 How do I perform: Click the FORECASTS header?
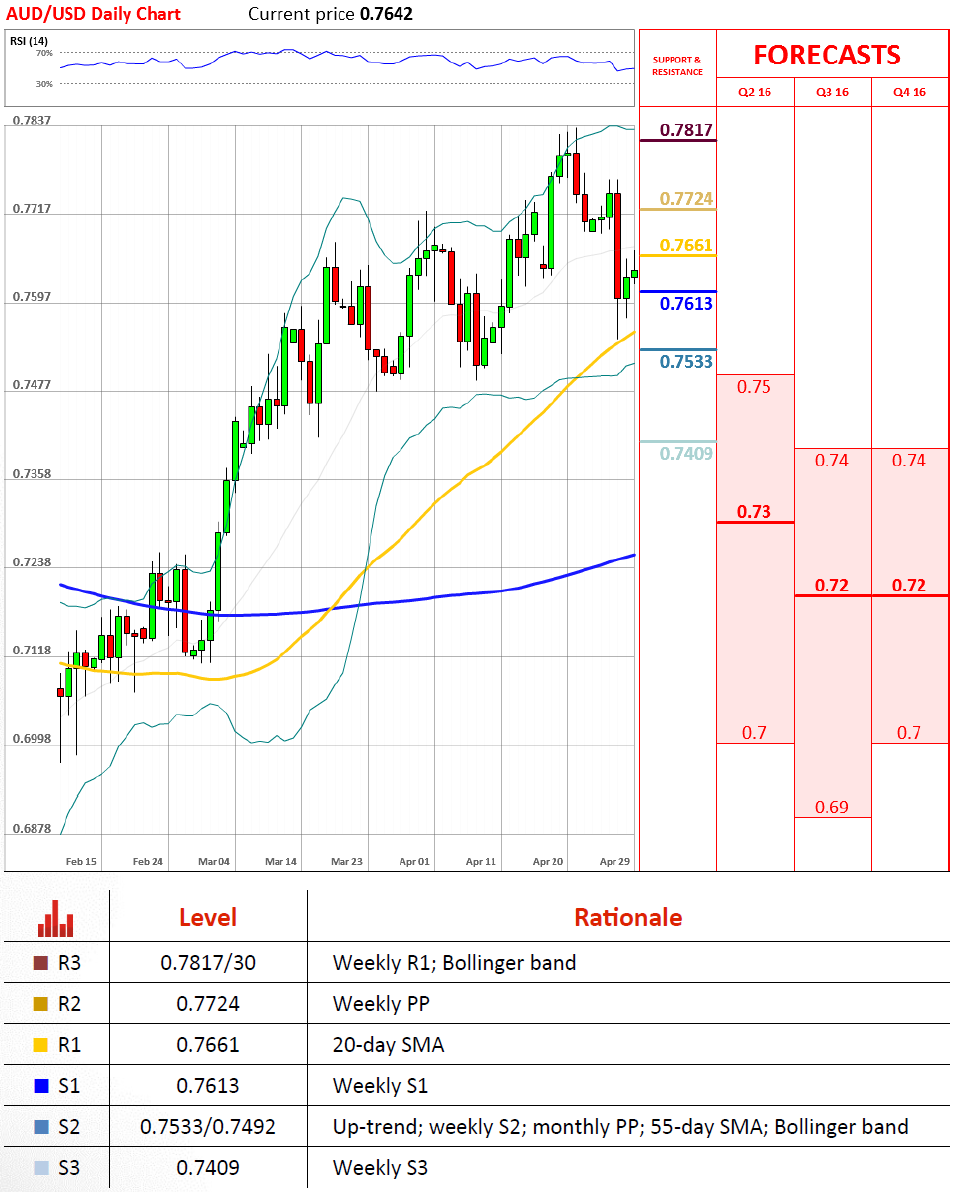pos(827,55)
